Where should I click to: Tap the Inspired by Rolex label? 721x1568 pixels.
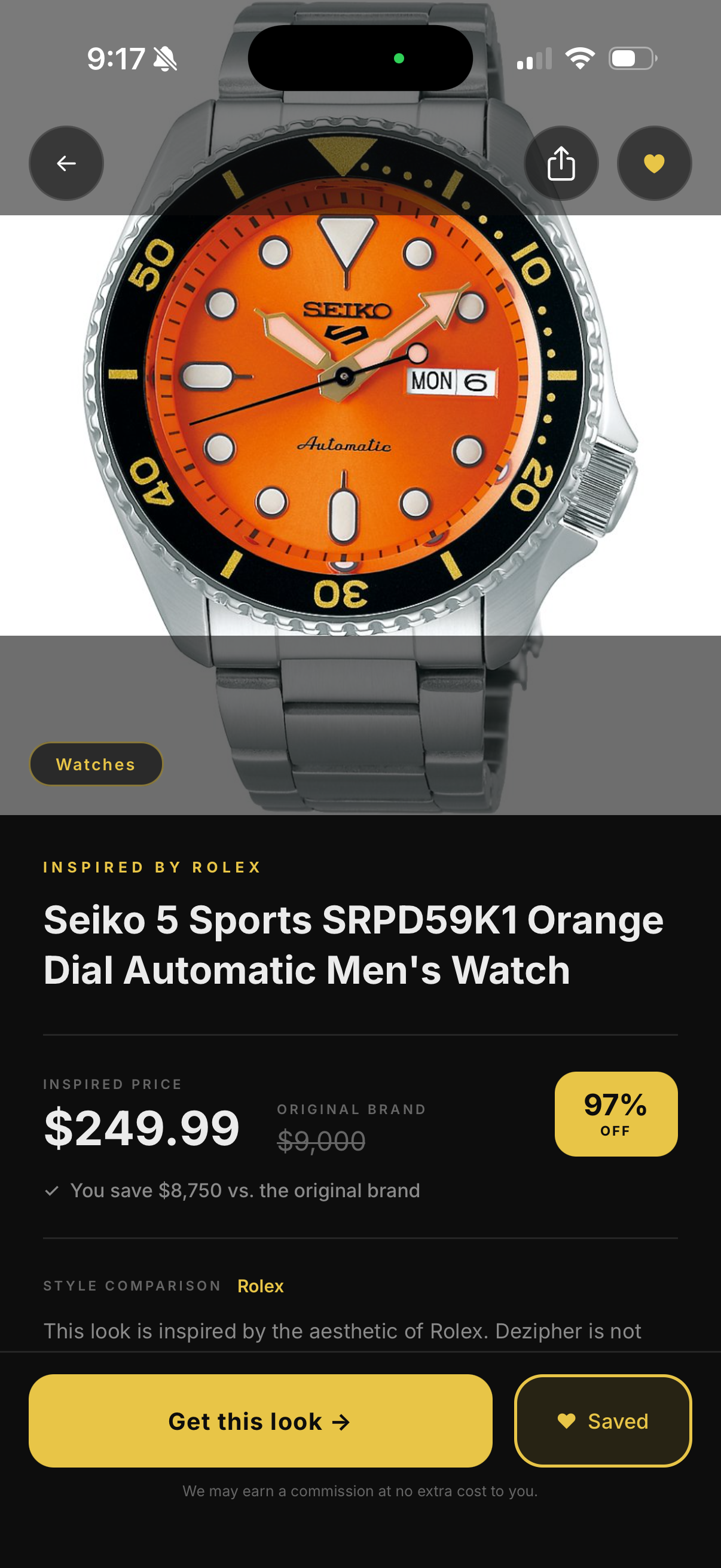[x=152, y=867]
